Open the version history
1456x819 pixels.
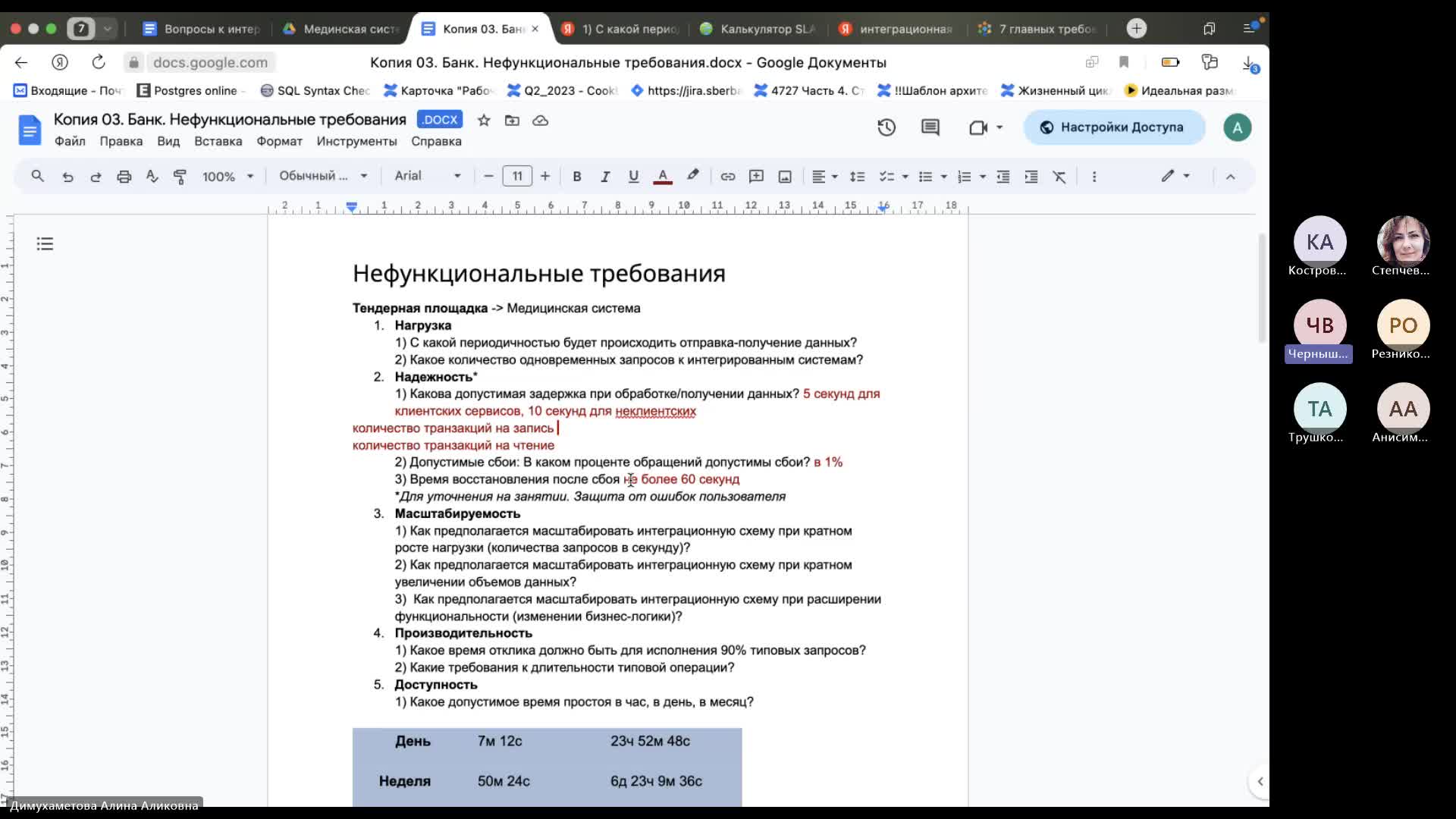tap(886, 127)
